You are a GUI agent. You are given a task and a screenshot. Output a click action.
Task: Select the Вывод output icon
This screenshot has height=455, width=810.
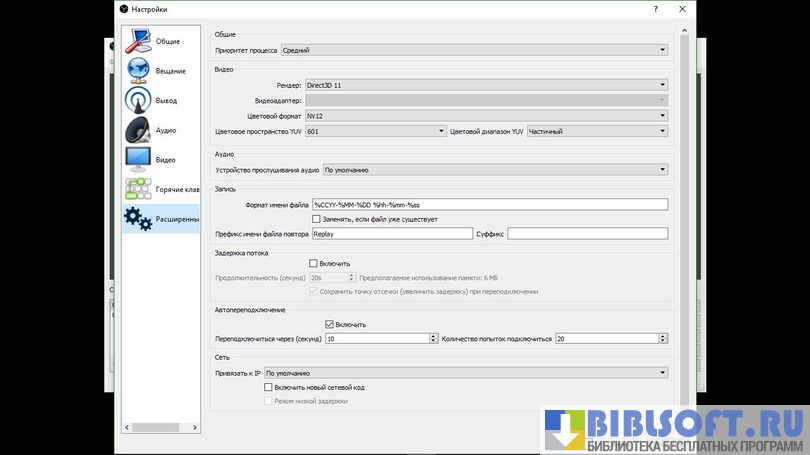(138, 100)
